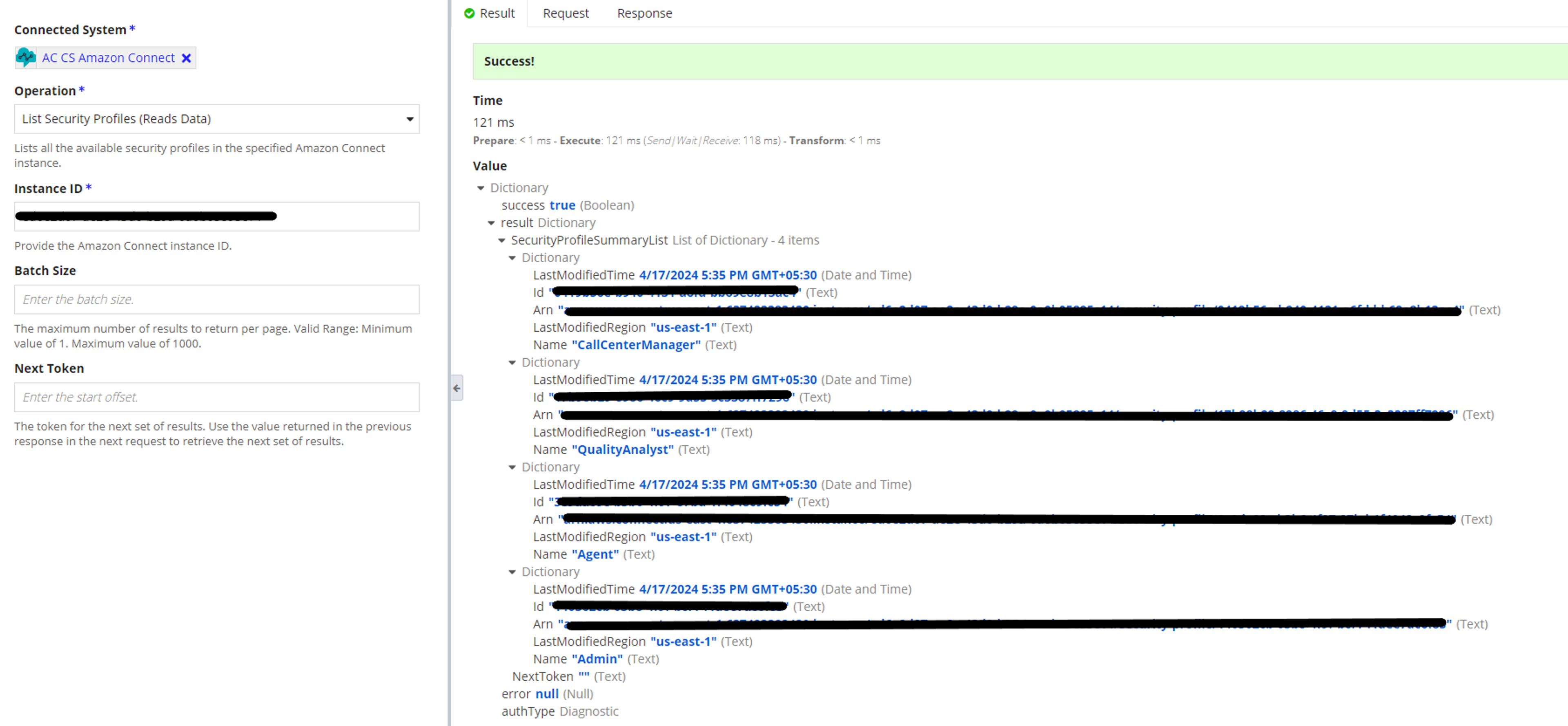
Task: Click the green success check icon
Action: tap(469, 13)
